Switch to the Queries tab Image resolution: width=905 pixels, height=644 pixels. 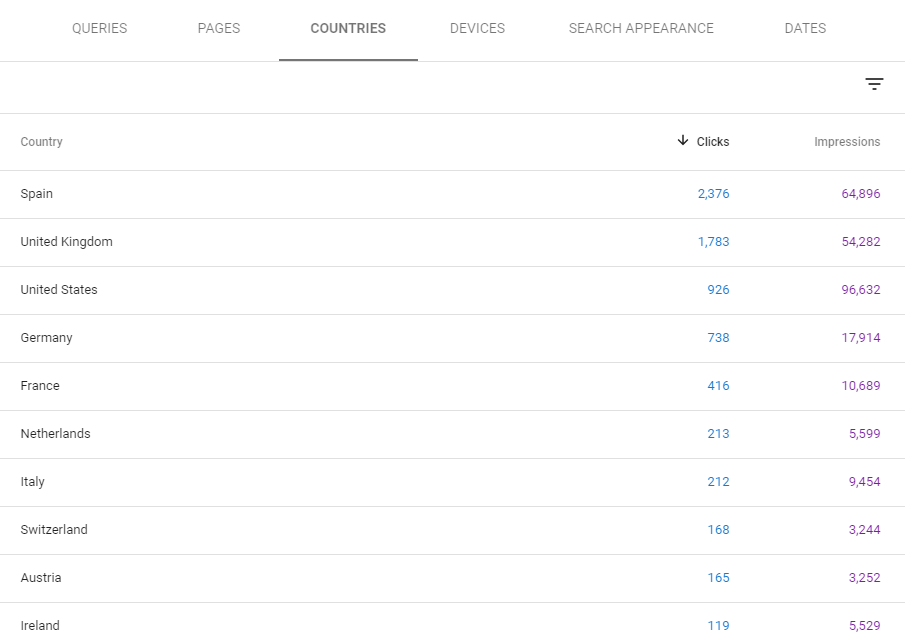point(99,28)
